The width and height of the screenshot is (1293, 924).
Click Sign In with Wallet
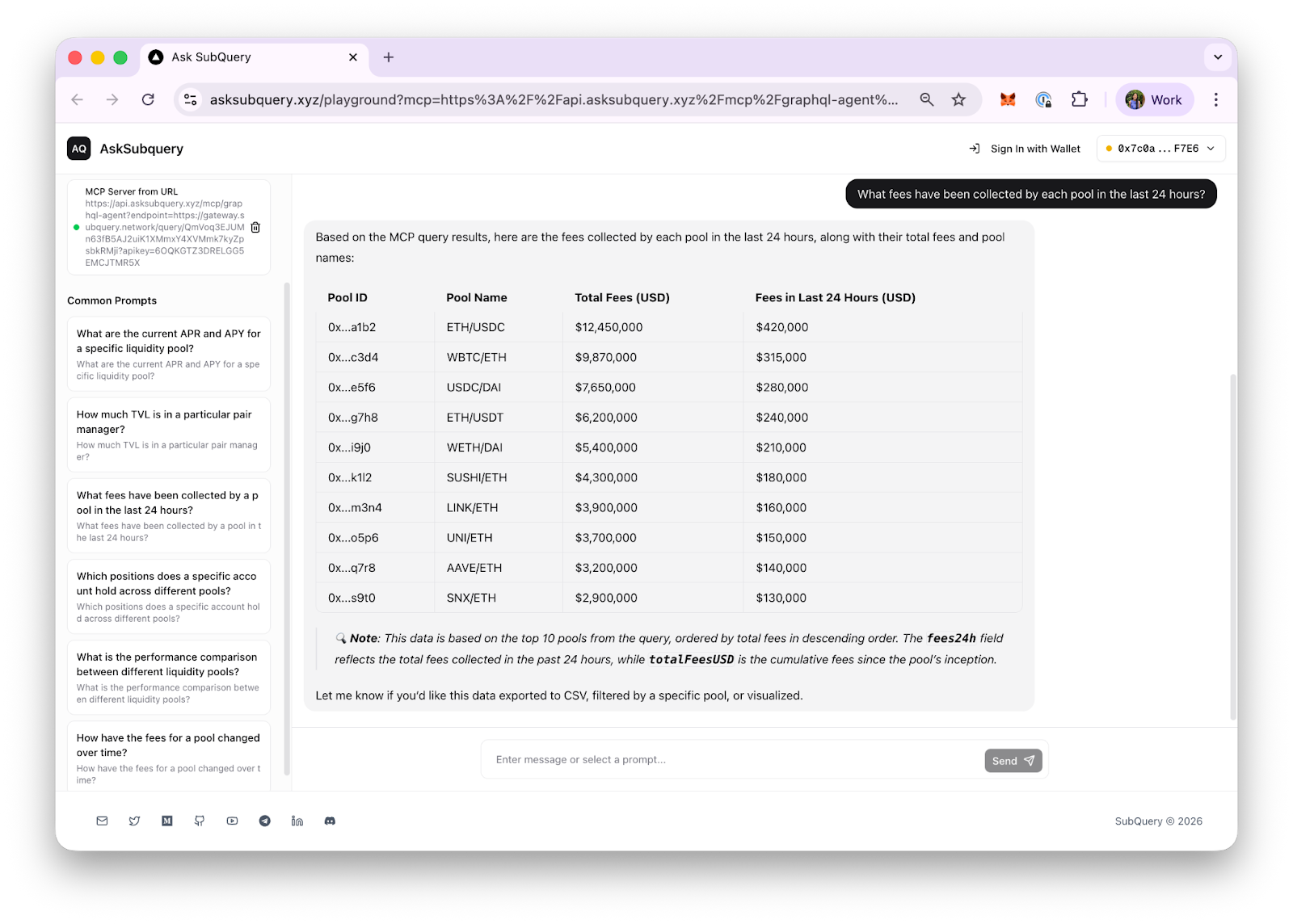tap(1024, 148)
